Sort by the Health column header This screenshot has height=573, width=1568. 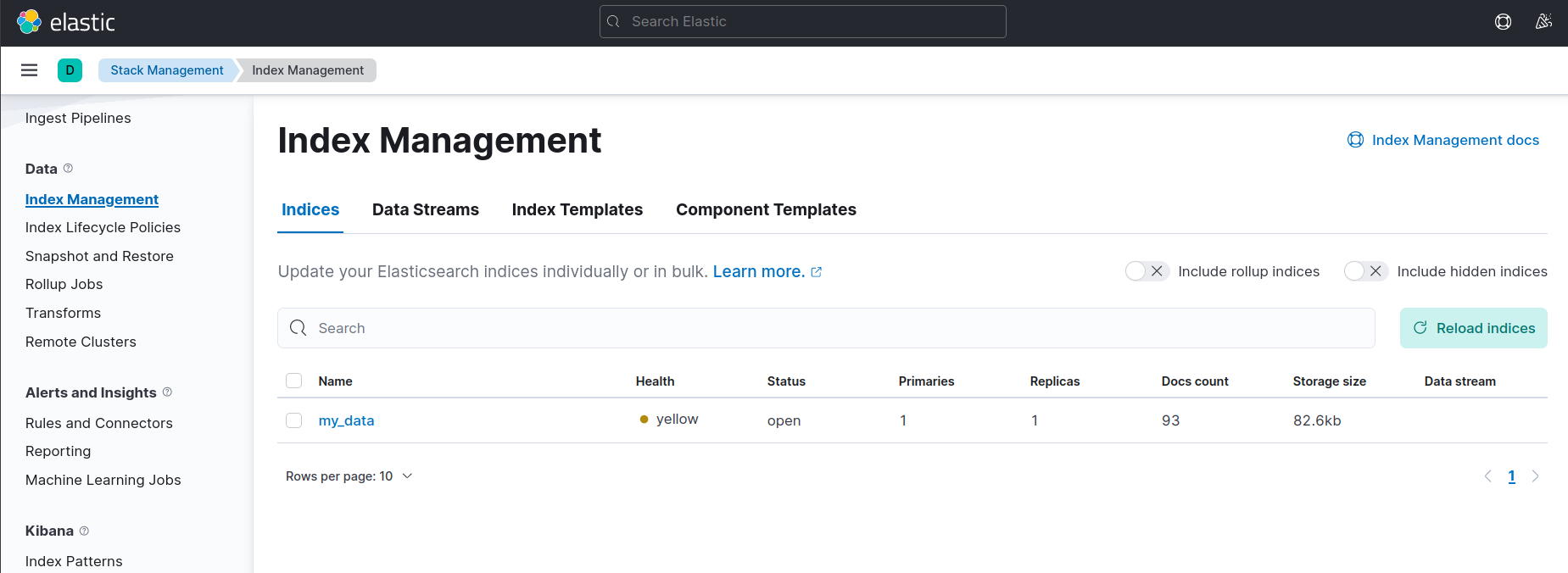656,381
